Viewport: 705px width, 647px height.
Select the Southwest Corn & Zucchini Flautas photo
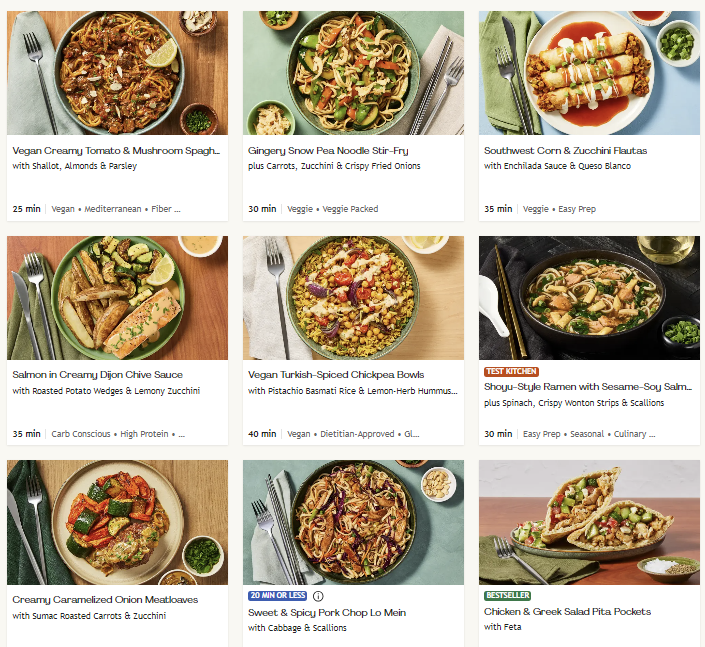click(589, 73)
